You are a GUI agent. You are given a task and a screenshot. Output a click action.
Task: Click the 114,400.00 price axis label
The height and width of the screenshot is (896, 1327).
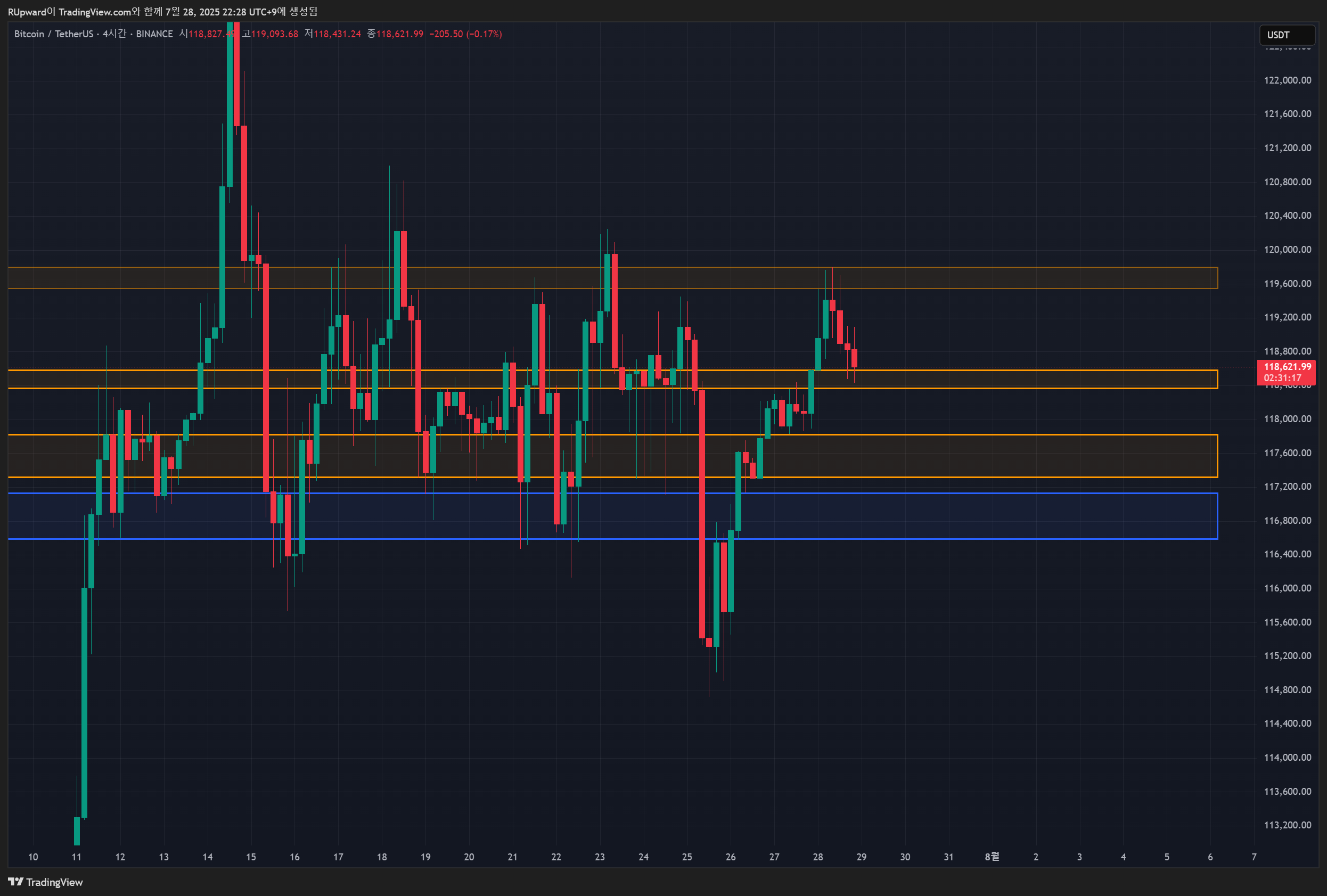pyautogui.click(x=1287, y=724)
